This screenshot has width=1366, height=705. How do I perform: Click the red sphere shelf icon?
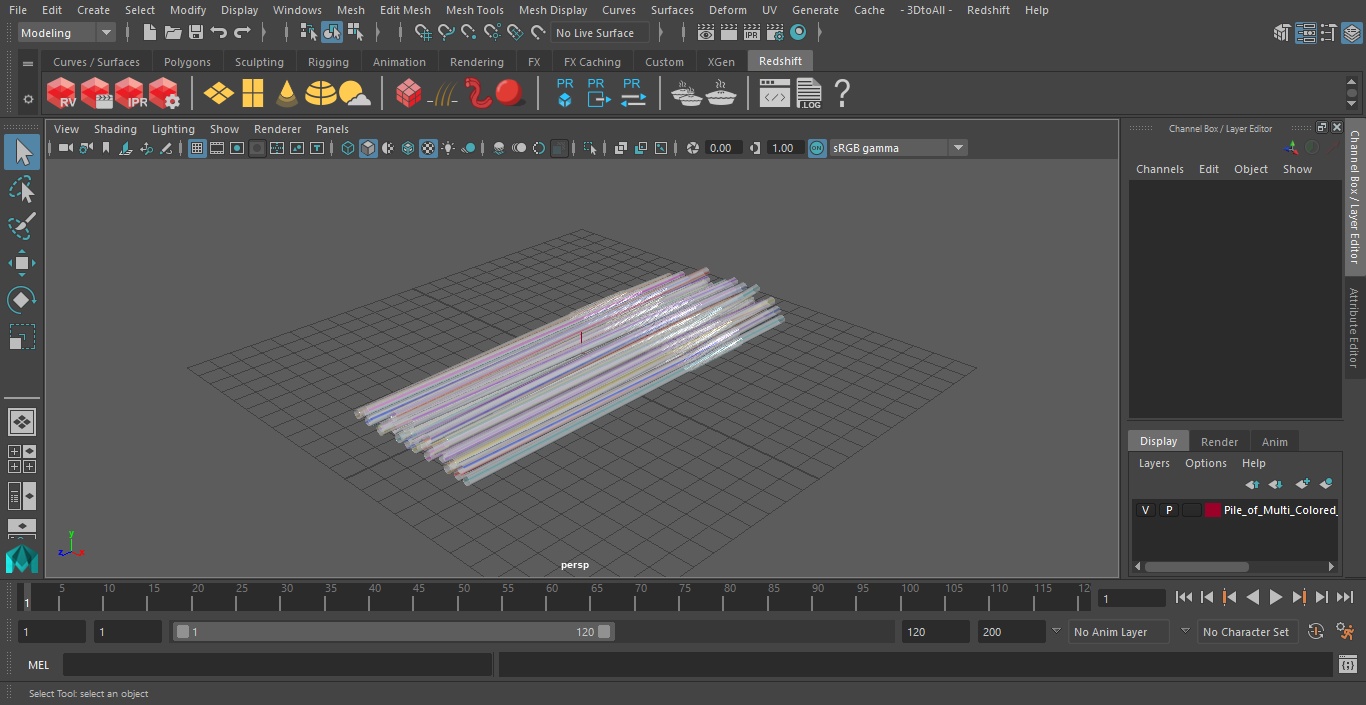pyautogui.click(x=510, y=94)
